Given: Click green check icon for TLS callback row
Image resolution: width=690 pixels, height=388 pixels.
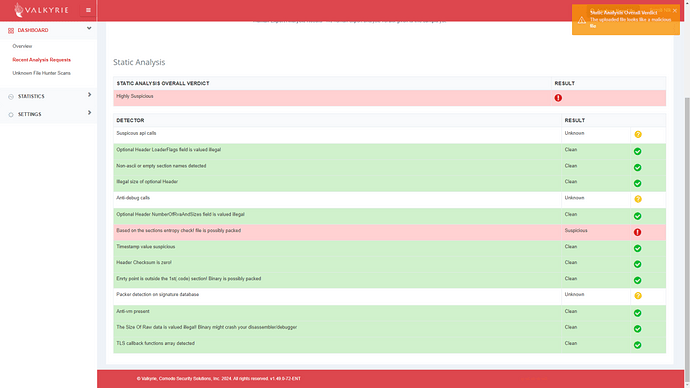Looking at the screenshot, I should coord(637,345).
